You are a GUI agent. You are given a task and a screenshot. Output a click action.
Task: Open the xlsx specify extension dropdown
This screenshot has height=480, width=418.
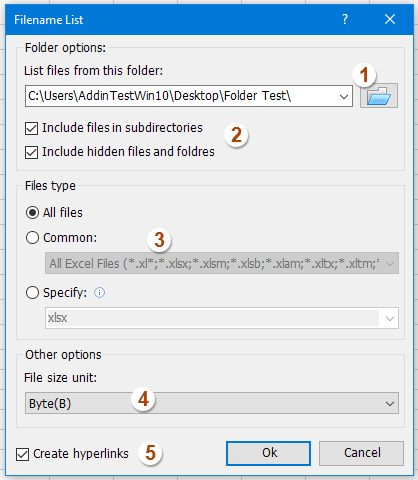[x=390, y=318]
